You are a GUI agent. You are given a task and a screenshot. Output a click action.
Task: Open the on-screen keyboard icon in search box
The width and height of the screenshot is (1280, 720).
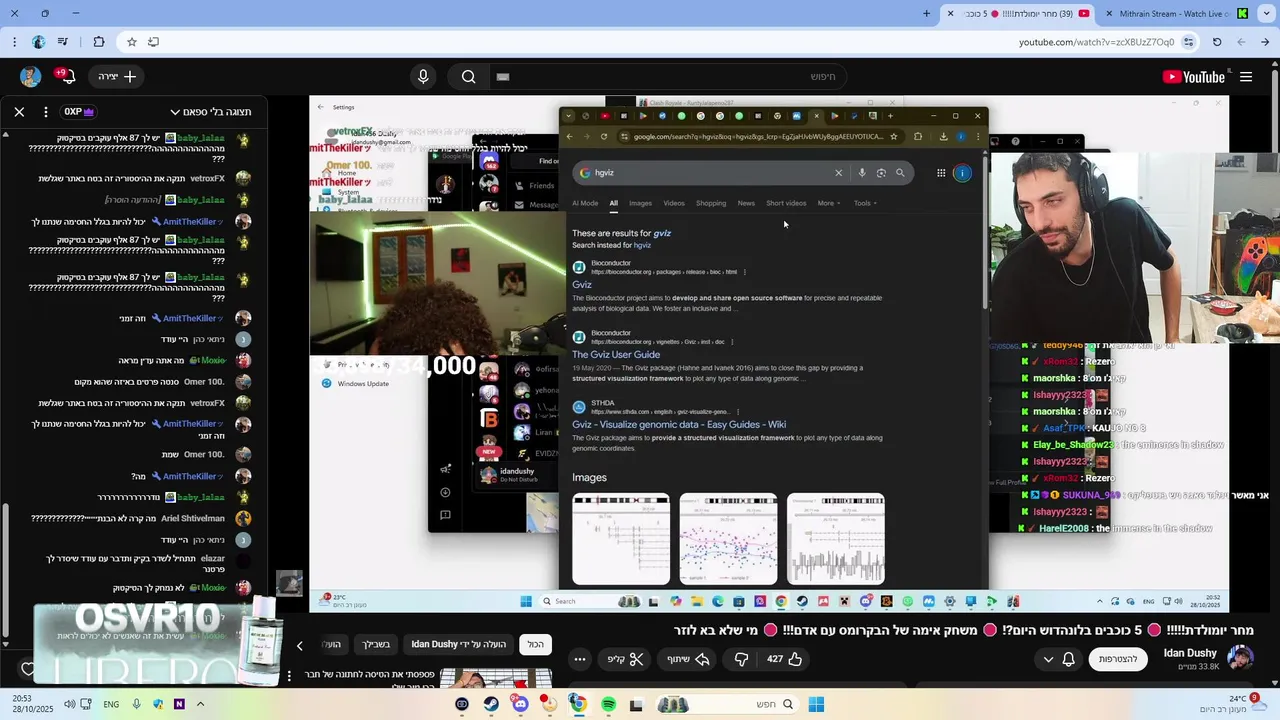coord(503,77)
